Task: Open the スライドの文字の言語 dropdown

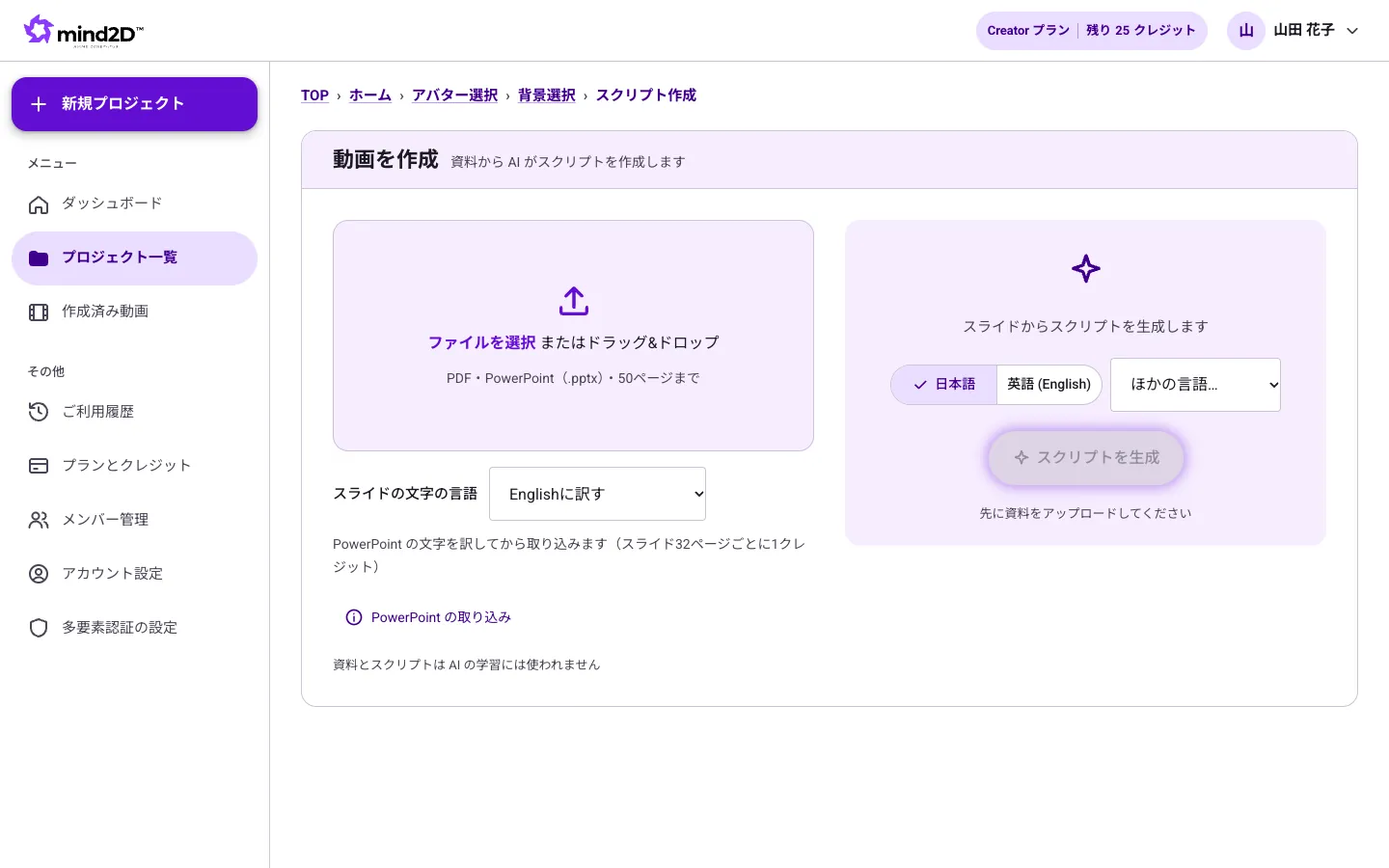Action: (597, 494)
